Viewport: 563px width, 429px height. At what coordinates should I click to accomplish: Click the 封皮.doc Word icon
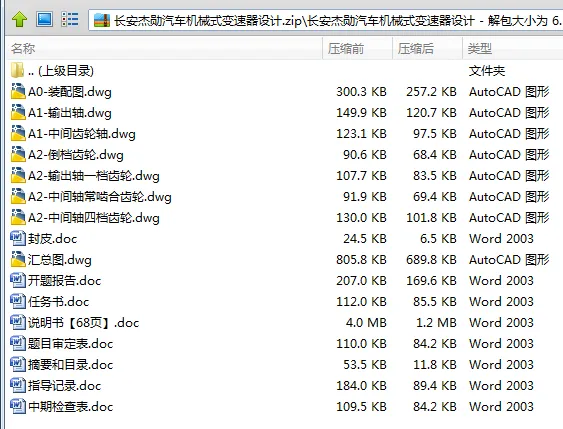pyautogui.click(x=18, y=238)
